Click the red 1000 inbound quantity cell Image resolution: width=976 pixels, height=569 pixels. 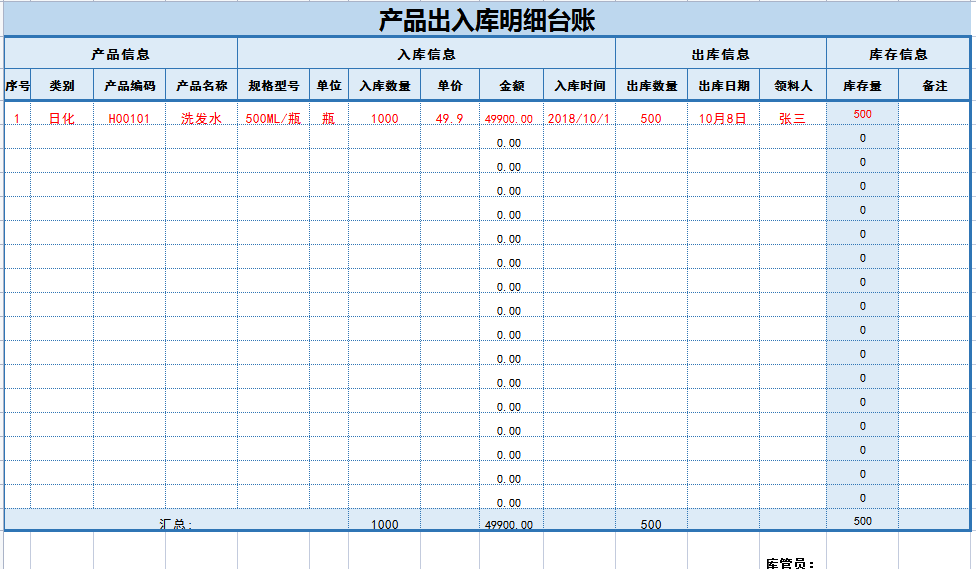pyautogui.click(x=385, y=113)
